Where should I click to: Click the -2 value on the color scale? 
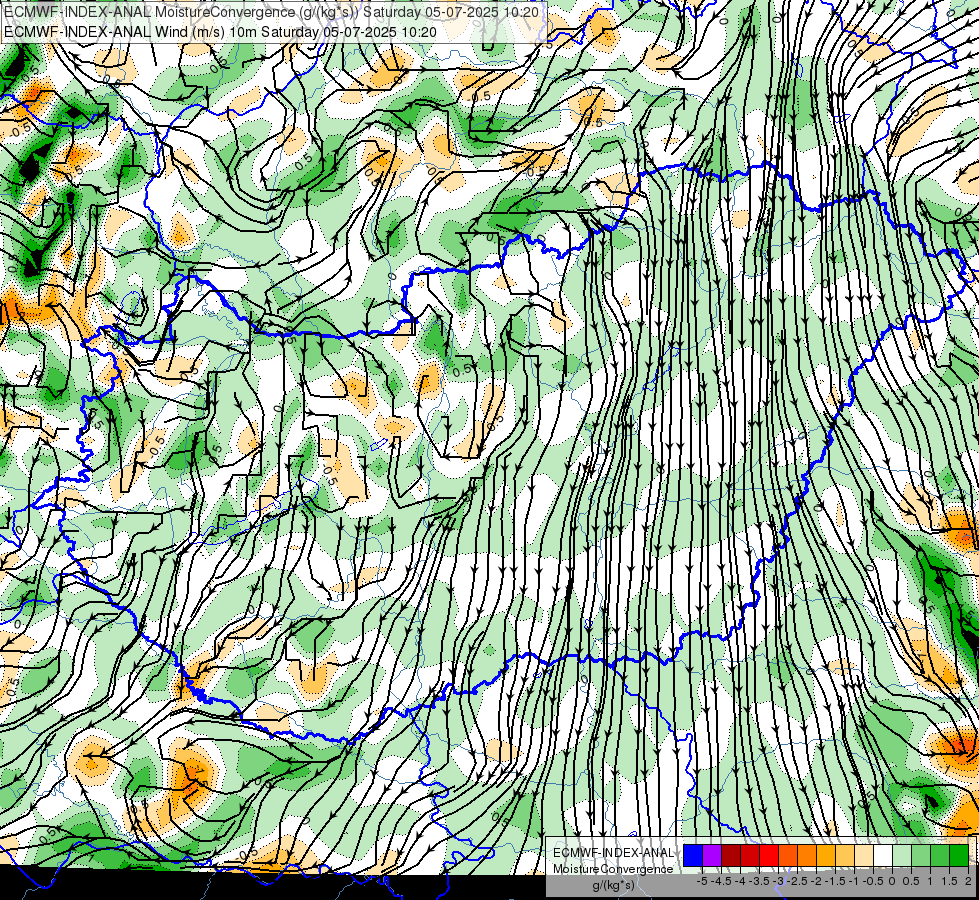816,881
